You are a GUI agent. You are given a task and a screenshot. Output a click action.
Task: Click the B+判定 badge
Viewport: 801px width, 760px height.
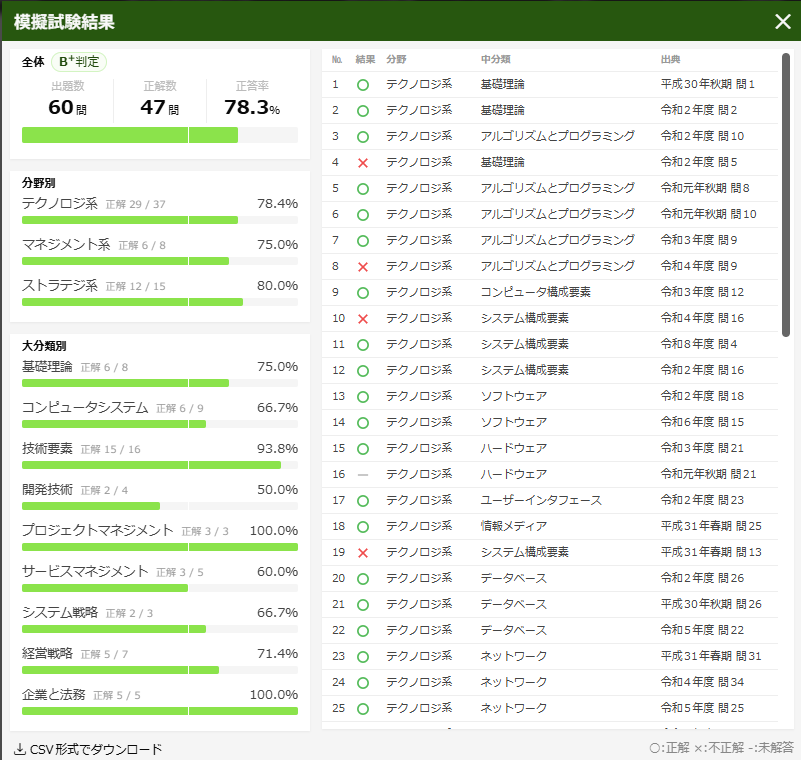[79, 62]
